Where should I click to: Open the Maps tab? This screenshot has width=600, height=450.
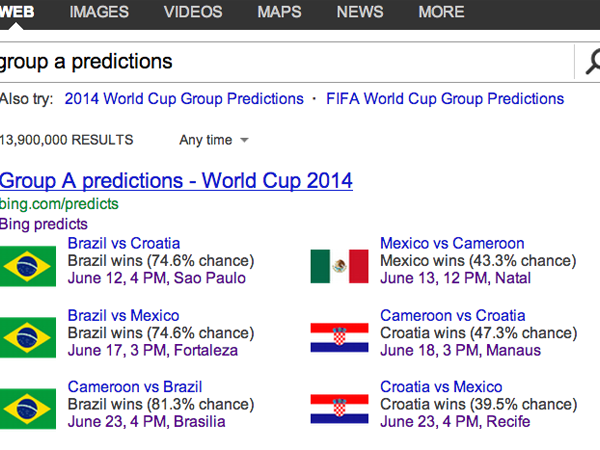coord(279,12)
